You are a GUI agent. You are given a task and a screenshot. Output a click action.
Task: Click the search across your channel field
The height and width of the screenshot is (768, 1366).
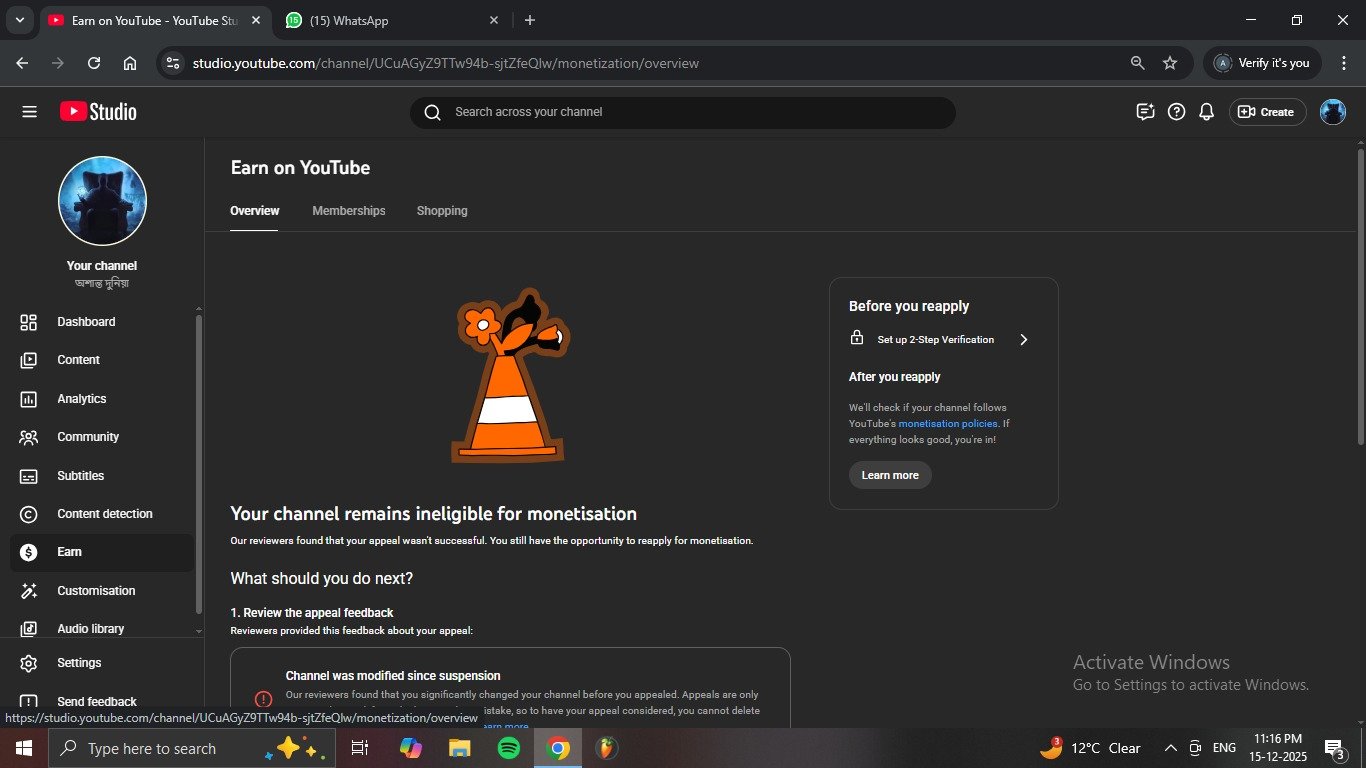click(682, 112)
